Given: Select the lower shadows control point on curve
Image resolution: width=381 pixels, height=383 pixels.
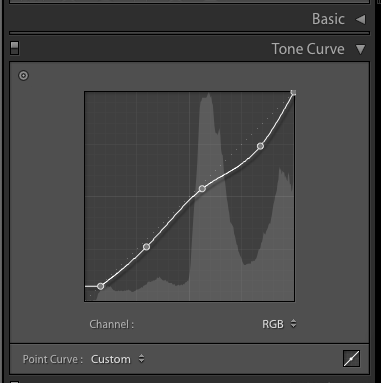Looking at the screenshot, I should [x=146, y=247].
